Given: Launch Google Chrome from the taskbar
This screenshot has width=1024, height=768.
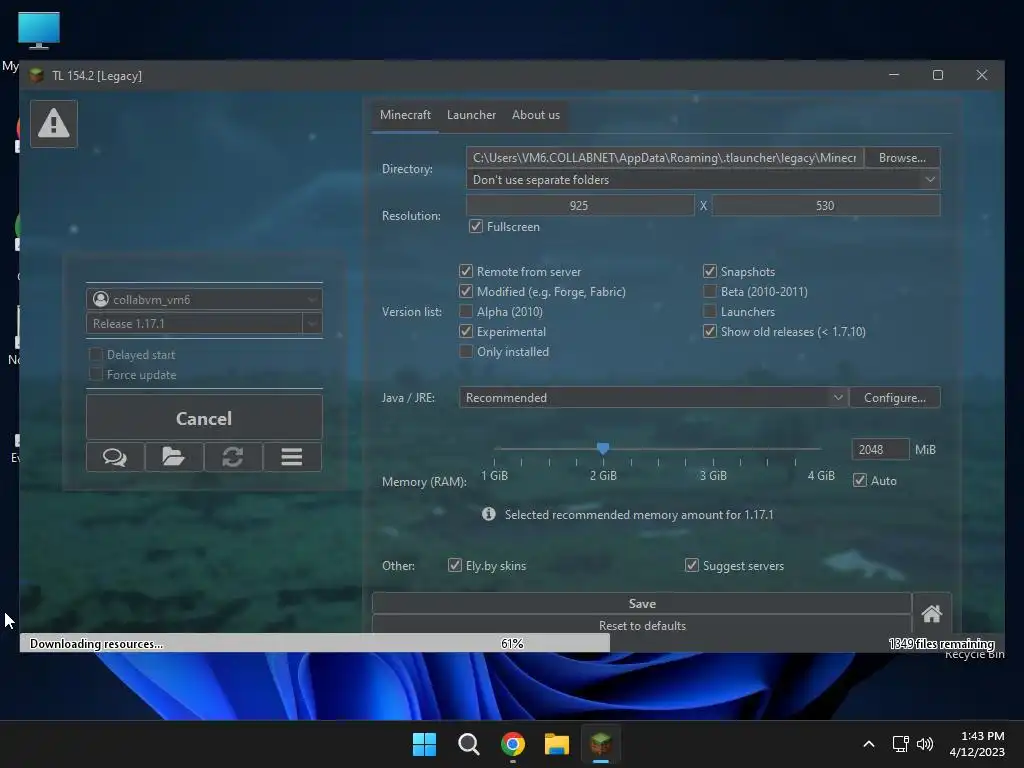Looking at the screenshot, I should (513, 744).
